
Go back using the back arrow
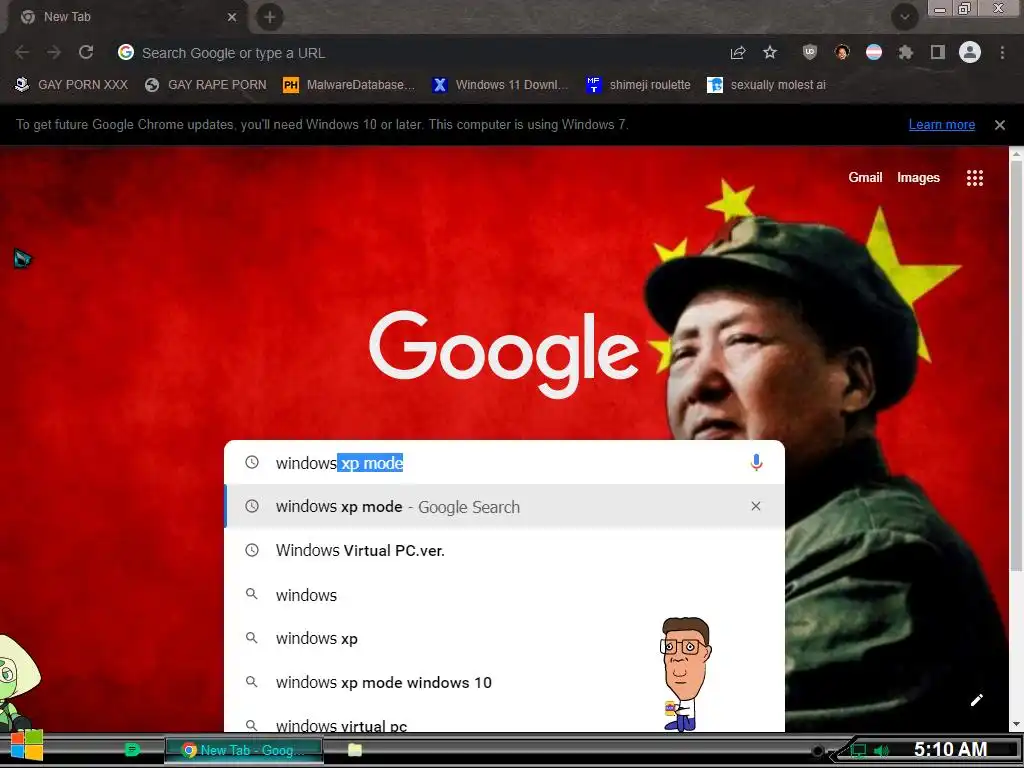coord(22,52)
